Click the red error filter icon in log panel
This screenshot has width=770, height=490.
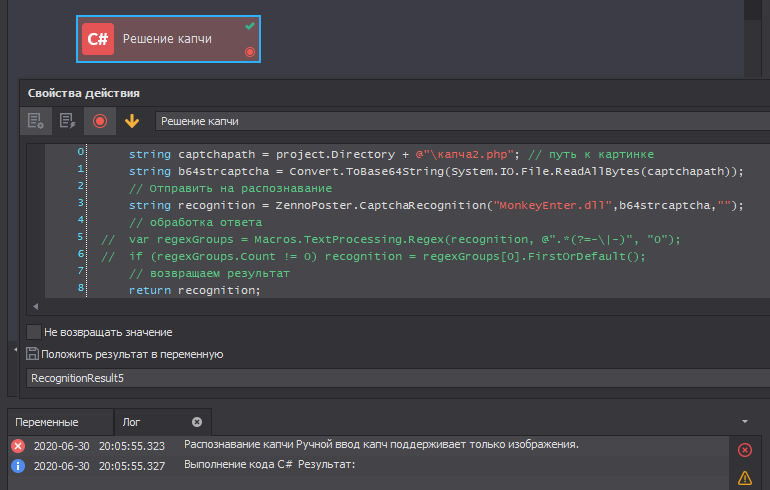point(745,450)
